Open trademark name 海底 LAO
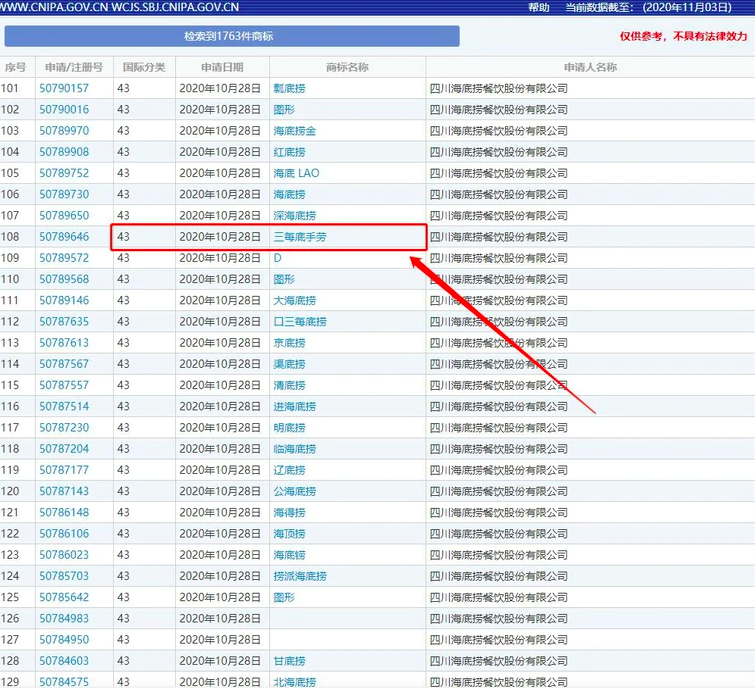 tap(296, 173)
